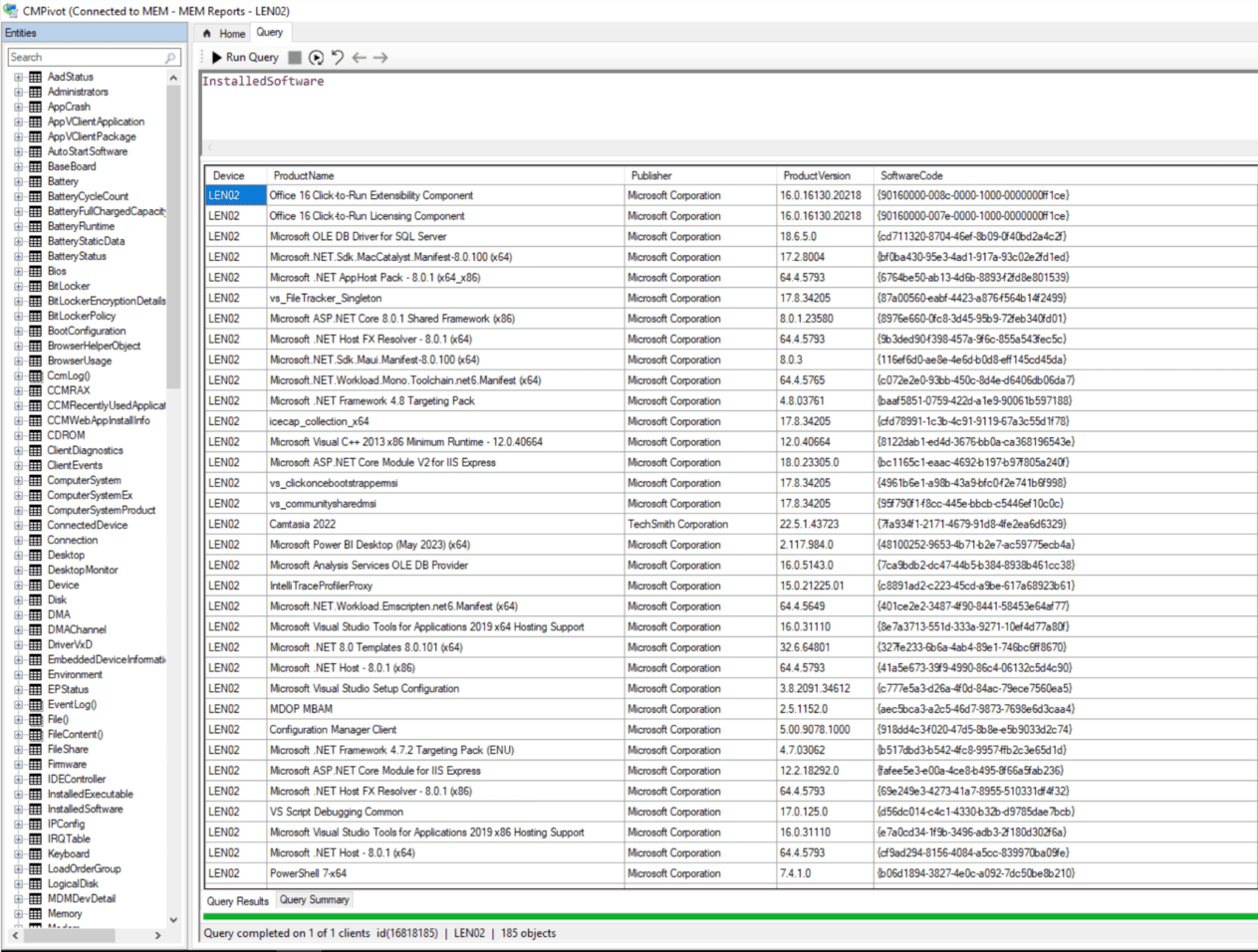
Task: Click the DMA table icon
Action: click(35, 614)
